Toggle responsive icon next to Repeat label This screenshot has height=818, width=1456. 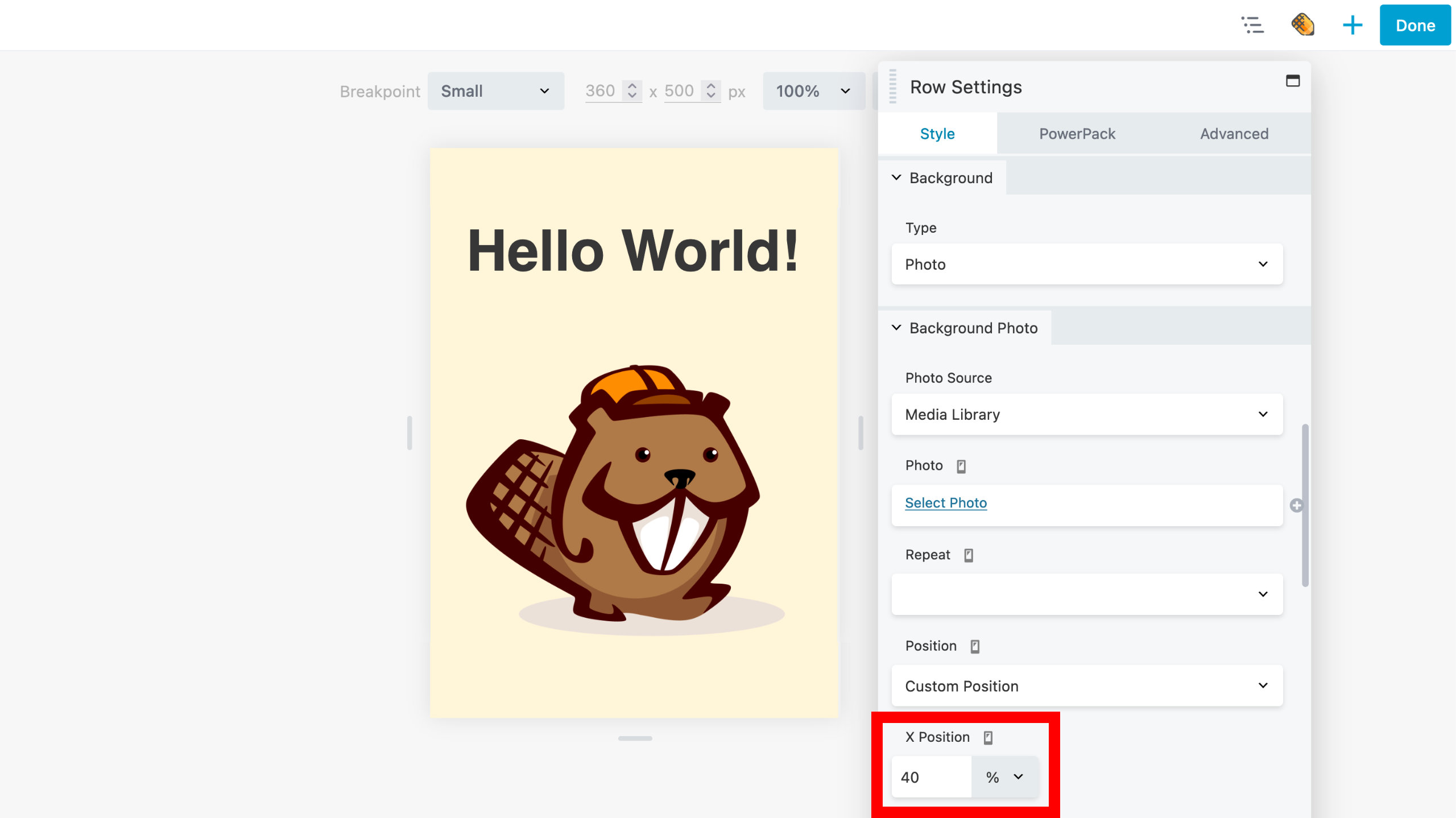[969, 555]
